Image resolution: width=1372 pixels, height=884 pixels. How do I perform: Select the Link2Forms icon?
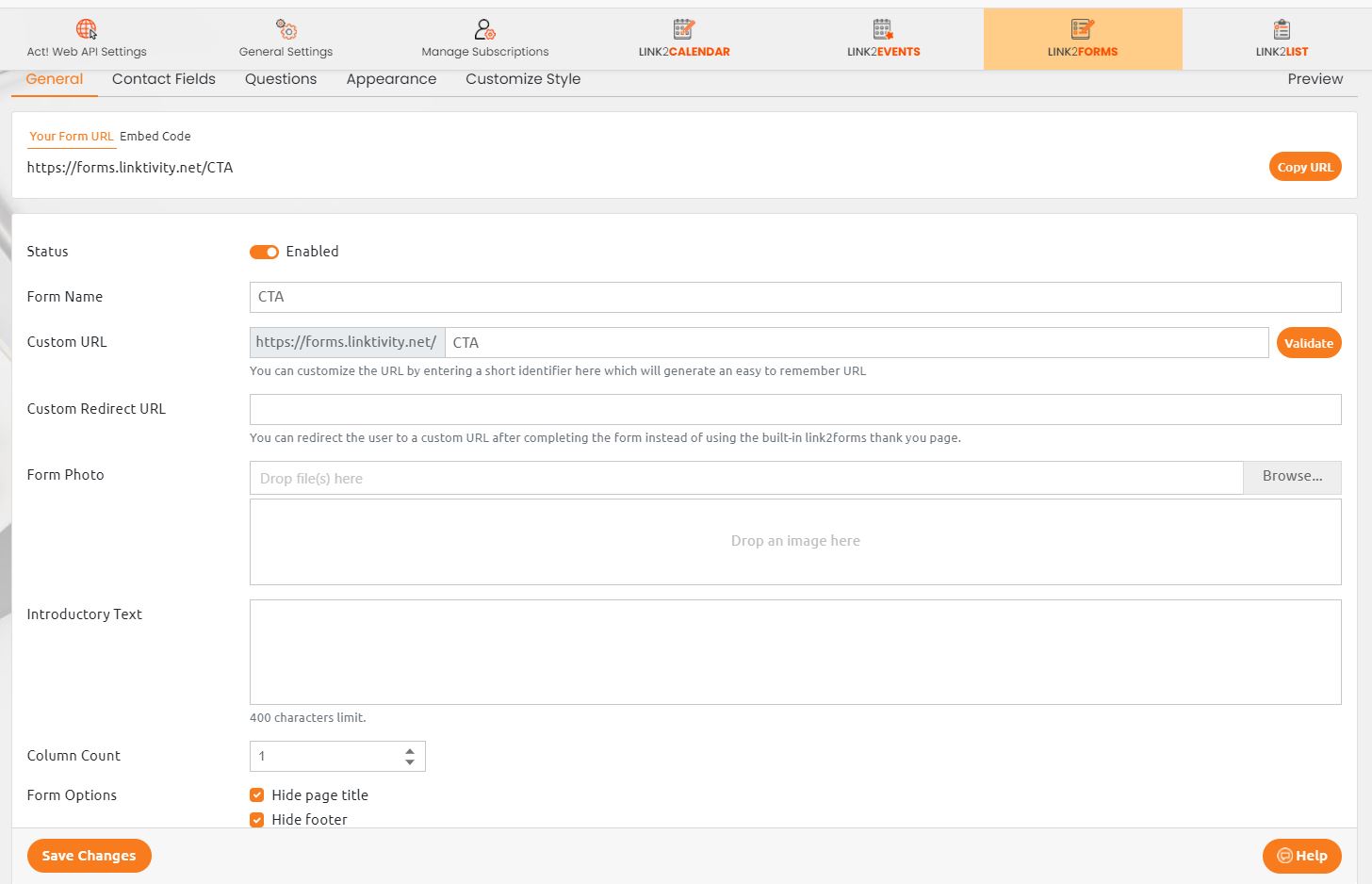click(1082, 29)
